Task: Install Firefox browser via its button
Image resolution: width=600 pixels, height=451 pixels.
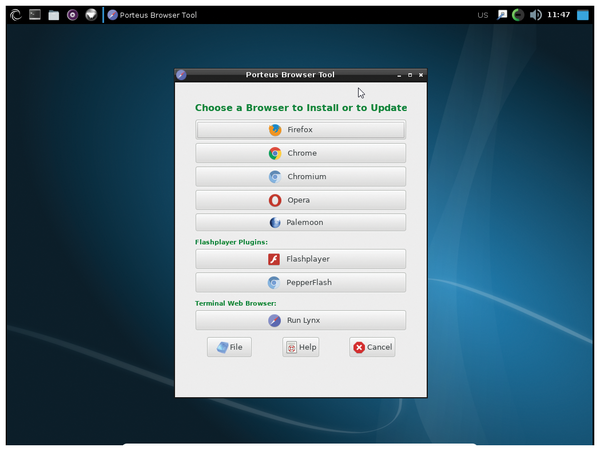Action: click(300, 130)
